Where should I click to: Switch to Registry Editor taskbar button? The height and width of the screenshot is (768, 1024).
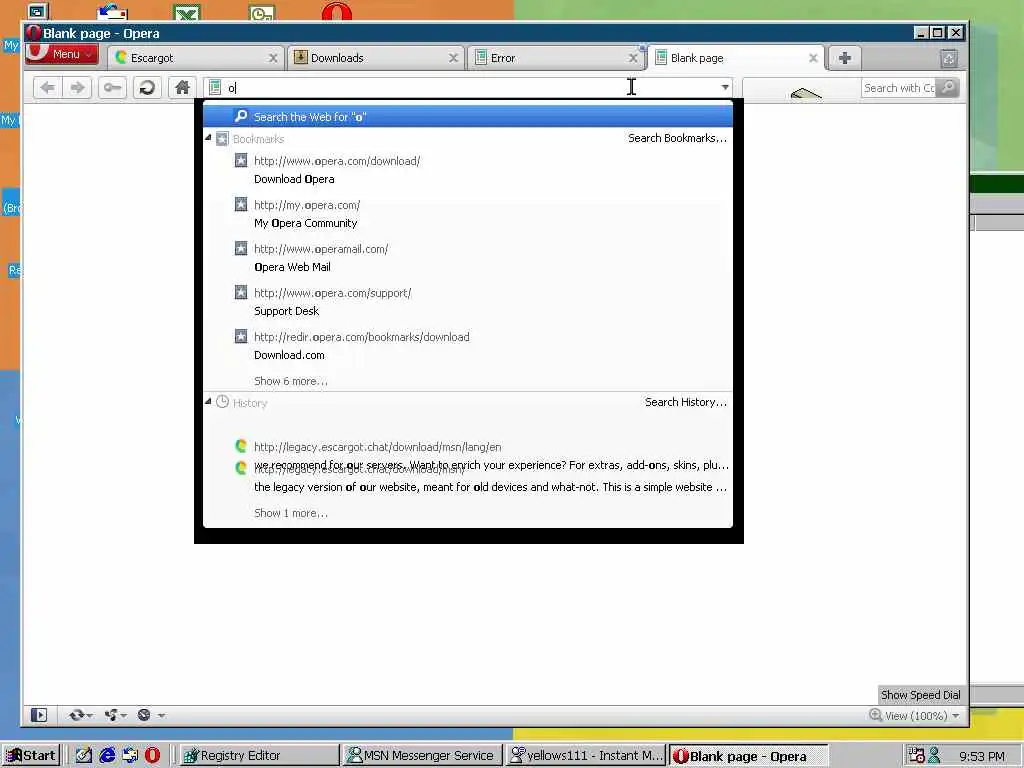259,756
